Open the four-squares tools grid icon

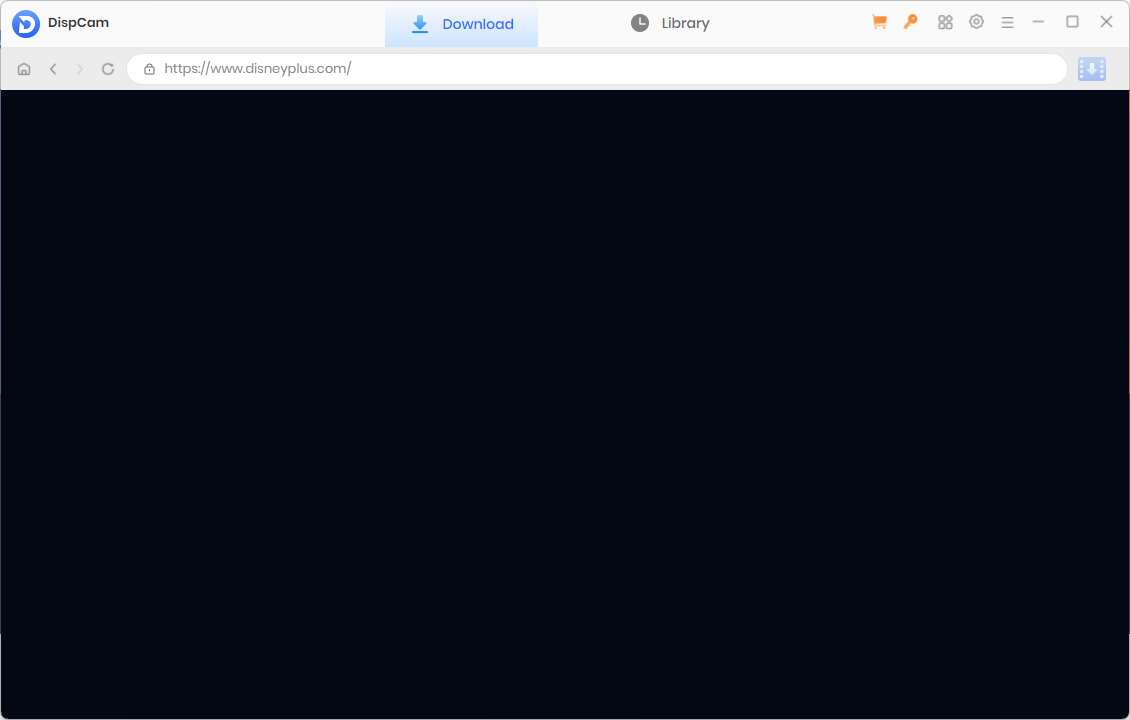(945, 22)
